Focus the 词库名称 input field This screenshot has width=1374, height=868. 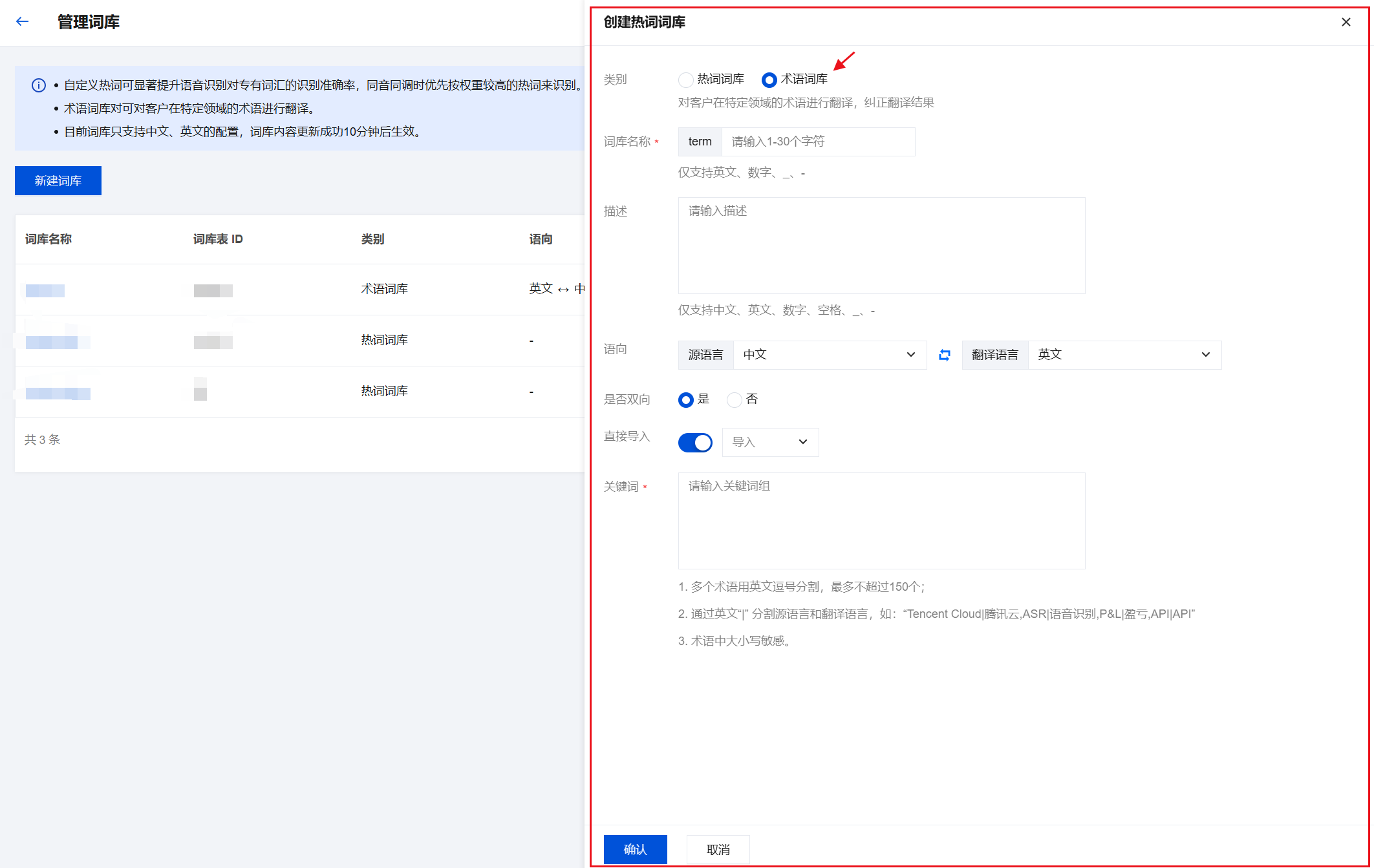point(817,142)
